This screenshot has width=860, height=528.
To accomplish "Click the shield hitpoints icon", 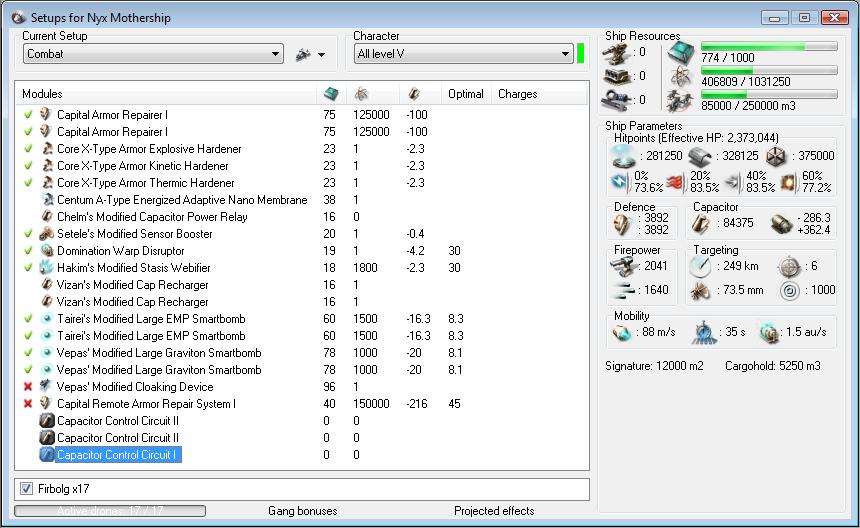I will 625,156.
